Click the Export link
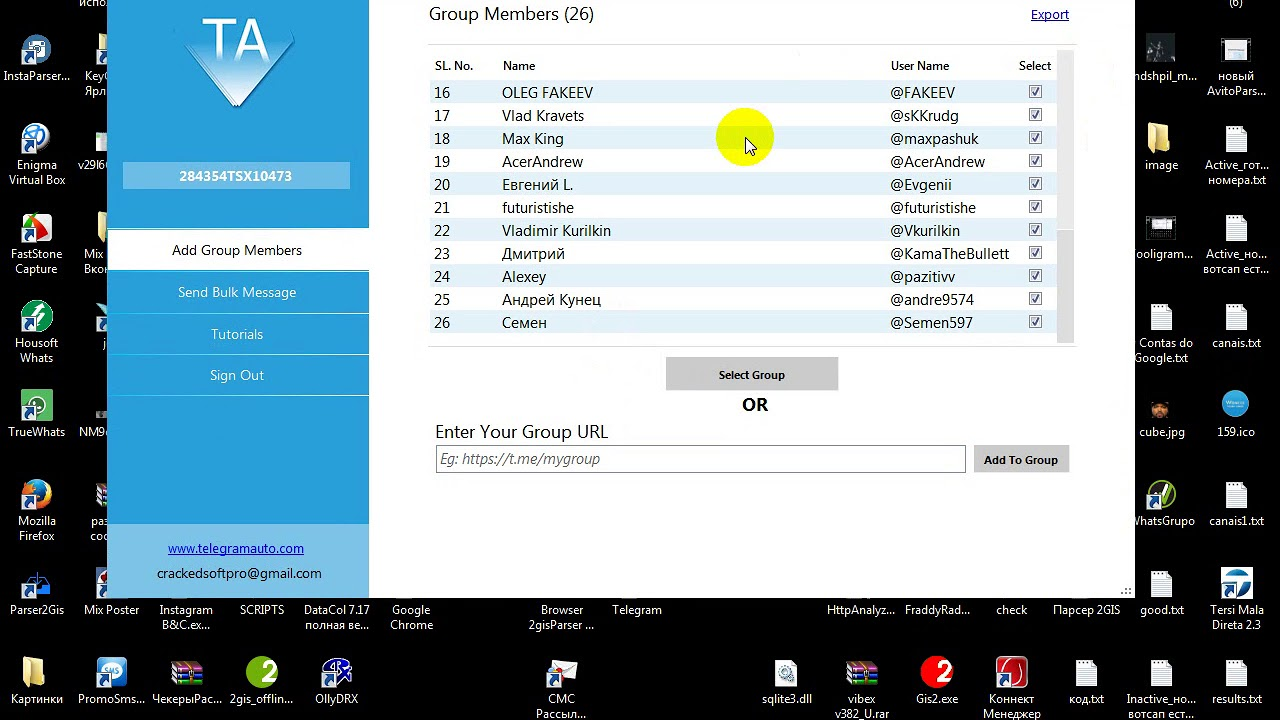1280x720 pixels. point(1049,14)
